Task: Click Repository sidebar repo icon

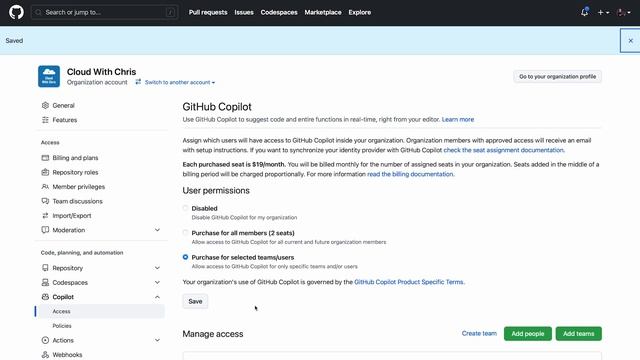Action: pos(45,268)
